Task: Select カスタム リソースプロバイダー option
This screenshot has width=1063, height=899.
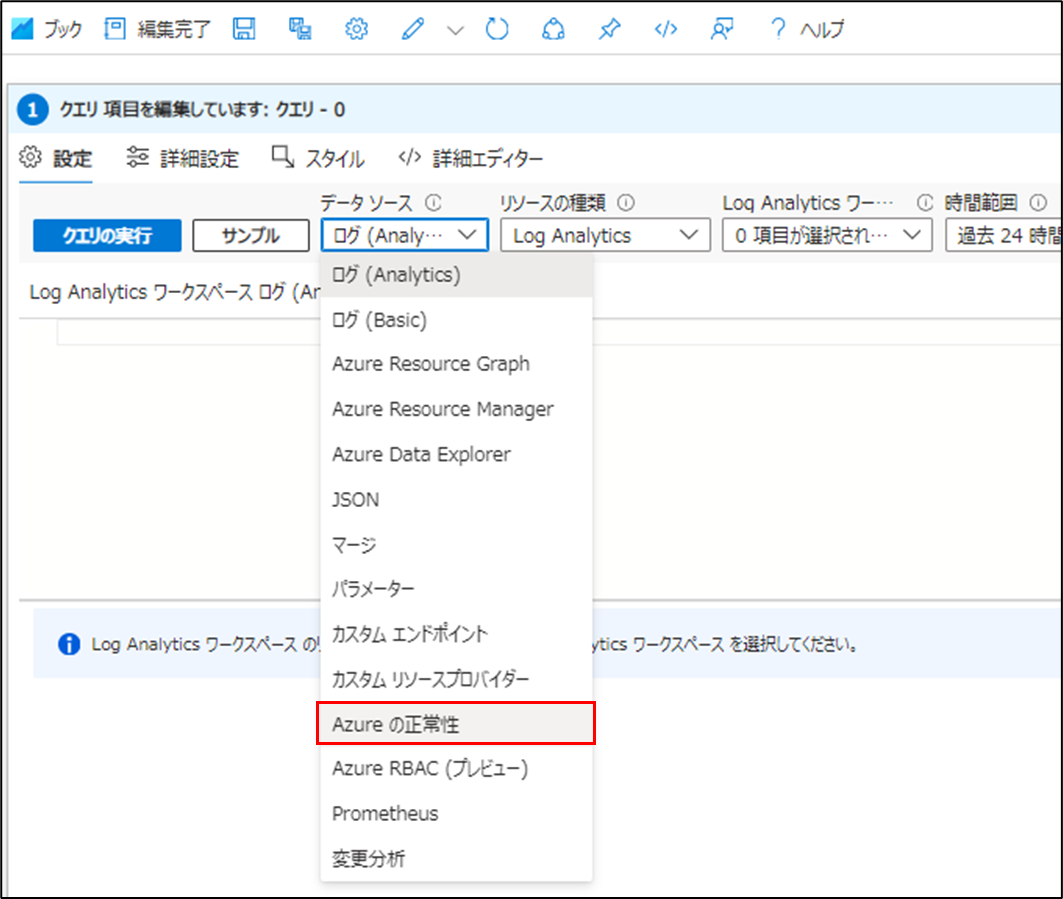Action: pyautogui.click(x=456, y=679)
